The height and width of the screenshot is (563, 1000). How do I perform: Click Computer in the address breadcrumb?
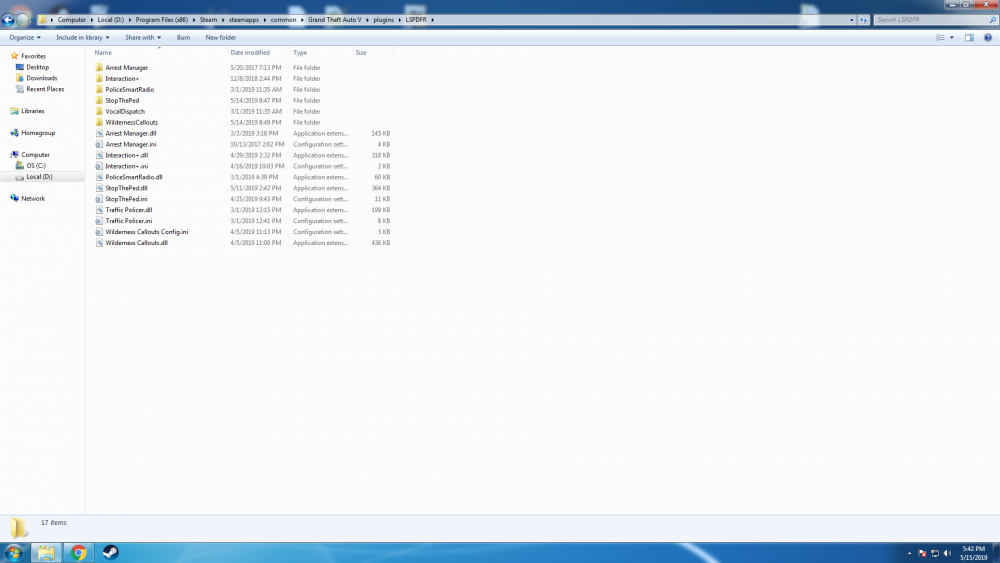point(71,20)
